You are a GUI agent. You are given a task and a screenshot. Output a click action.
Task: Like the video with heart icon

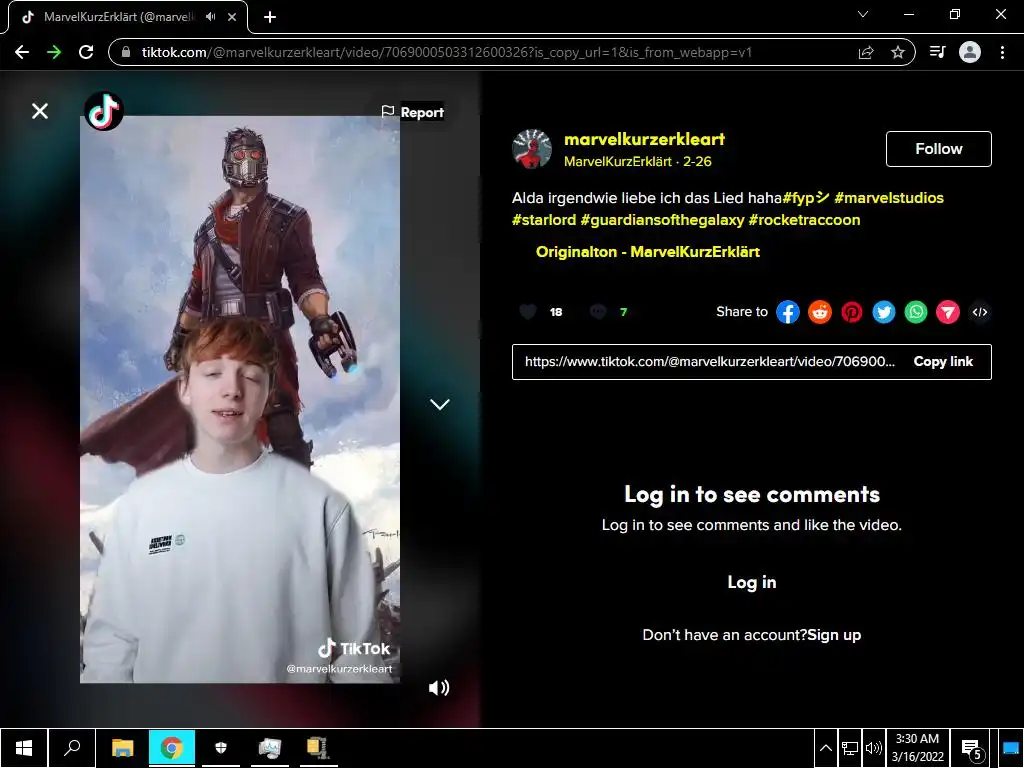(528, 312)
